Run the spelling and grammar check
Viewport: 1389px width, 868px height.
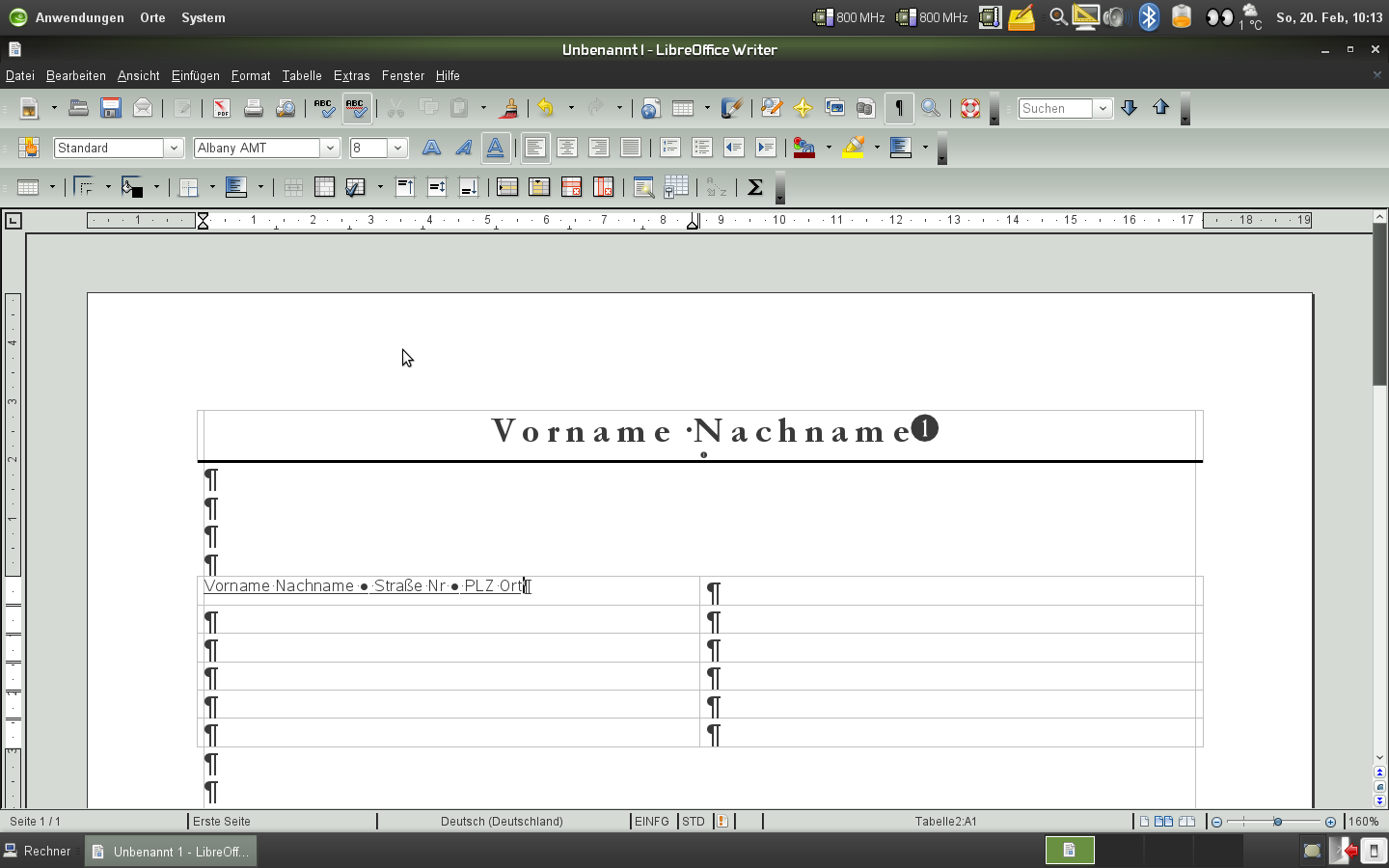324,108
